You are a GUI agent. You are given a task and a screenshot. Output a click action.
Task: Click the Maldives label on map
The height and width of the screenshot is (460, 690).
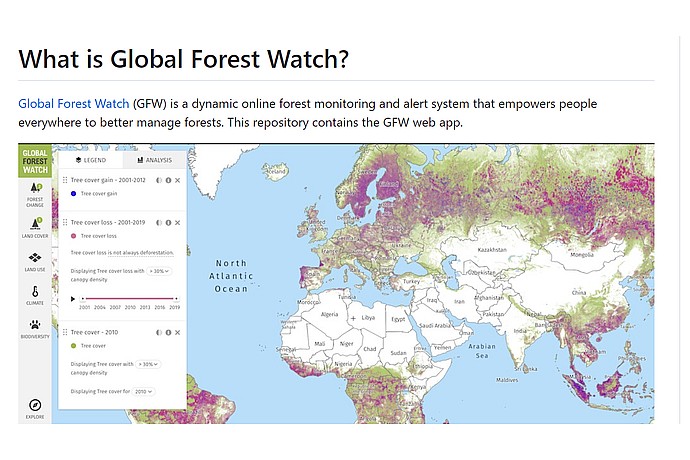pos(507,379)
